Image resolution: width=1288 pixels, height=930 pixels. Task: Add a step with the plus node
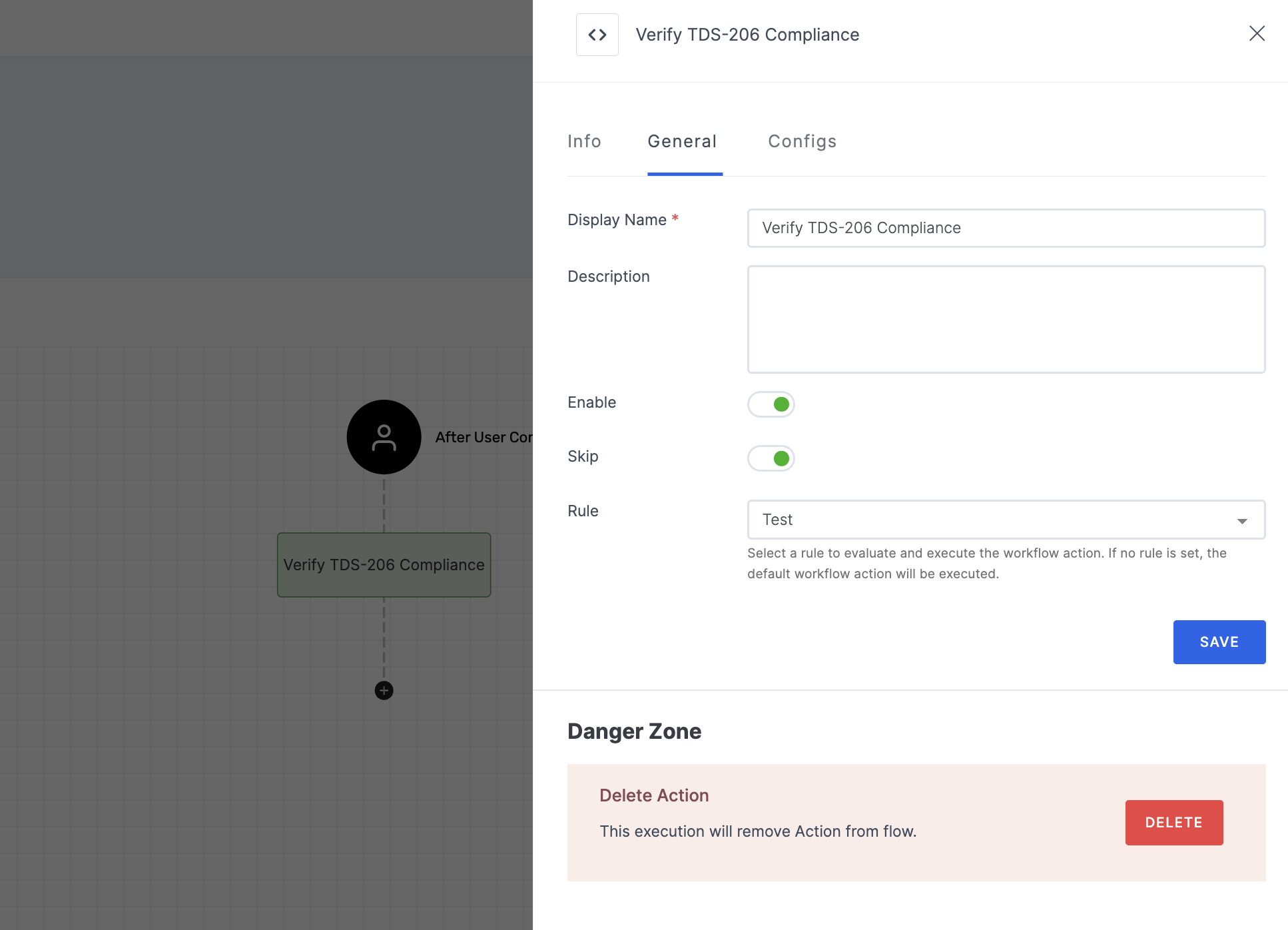click(x=384, y=690)
